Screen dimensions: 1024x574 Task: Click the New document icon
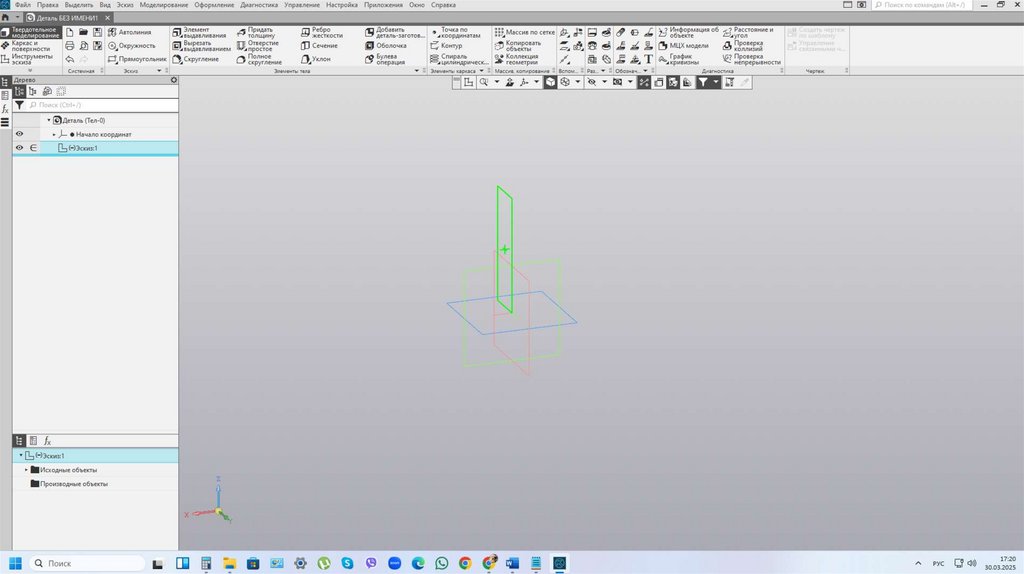(70, 32)
